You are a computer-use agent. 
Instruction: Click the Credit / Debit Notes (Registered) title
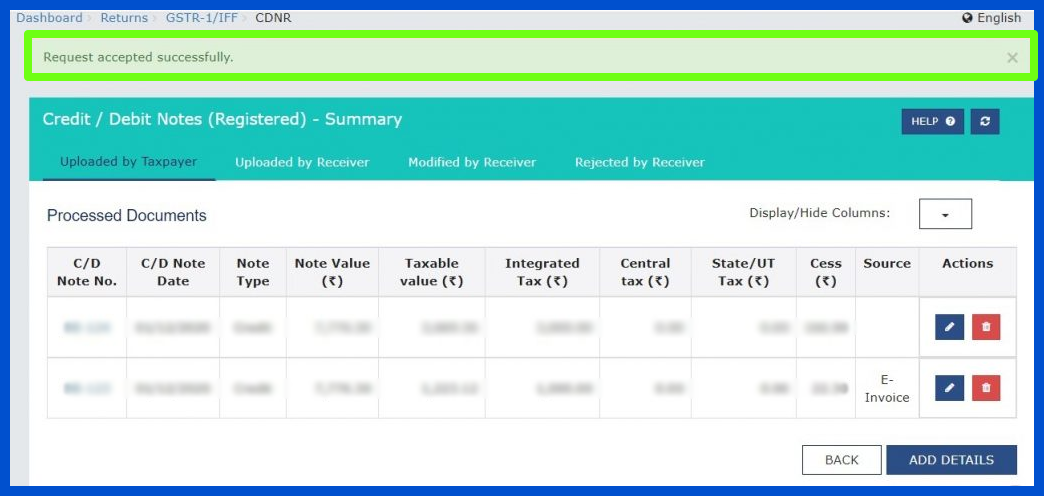click(x=222, y=119)
